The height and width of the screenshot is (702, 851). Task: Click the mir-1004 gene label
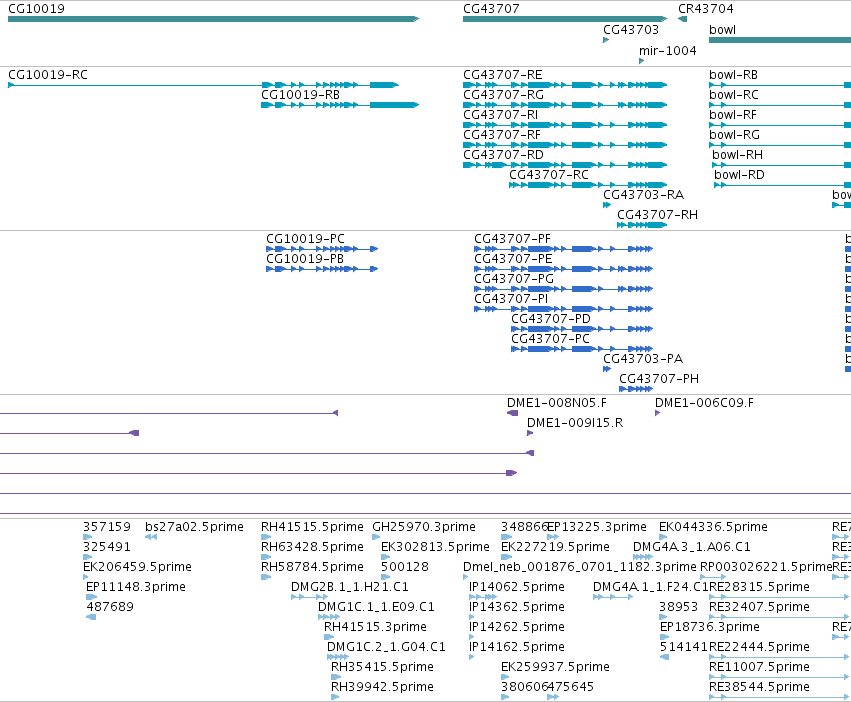pos(668,50)
